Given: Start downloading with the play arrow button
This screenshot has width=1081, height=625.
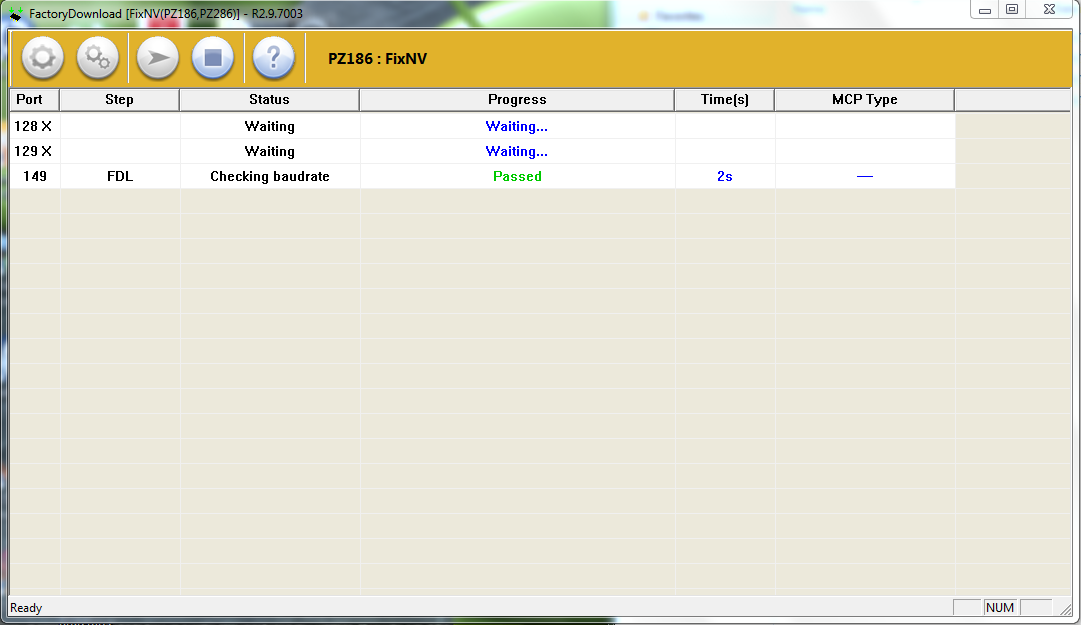Looking at the screenshot, I should click(158, 58).
